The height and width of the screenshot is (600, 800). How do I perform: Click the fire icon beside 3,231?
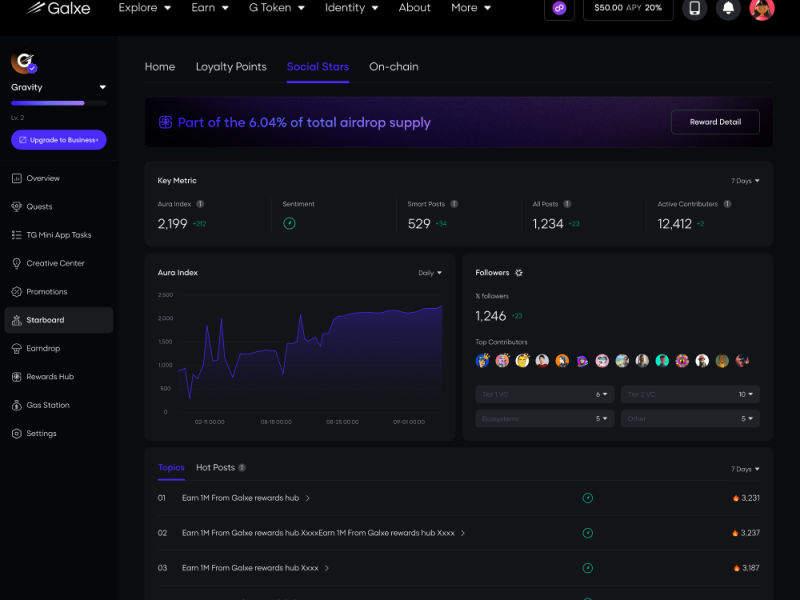point(736,498)
